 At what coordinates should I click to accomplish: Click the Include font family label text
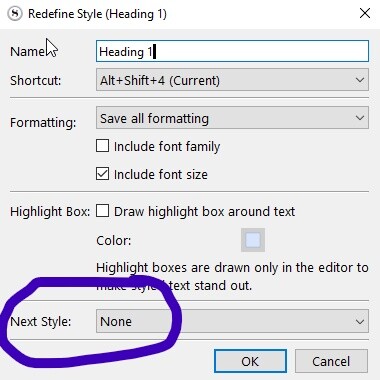tap(167, 147)
